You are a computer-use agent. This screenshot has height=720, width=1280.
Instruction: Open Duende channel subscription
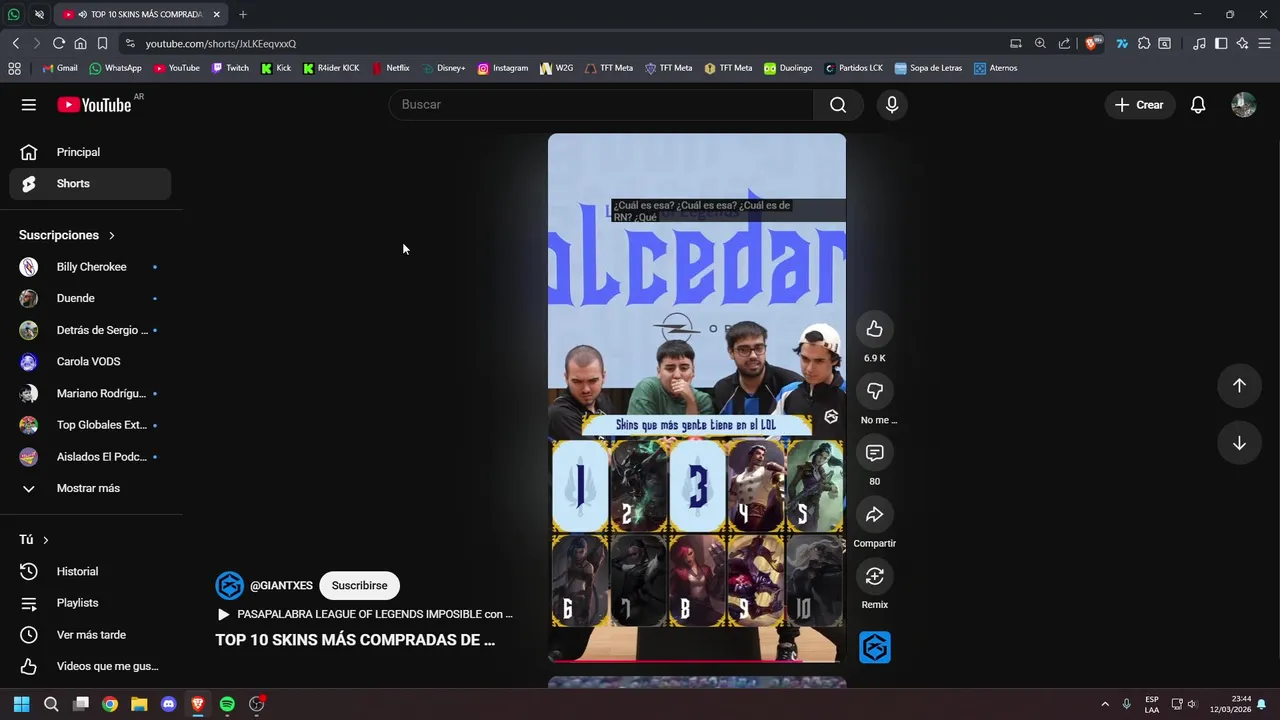(x=90, y=298)
